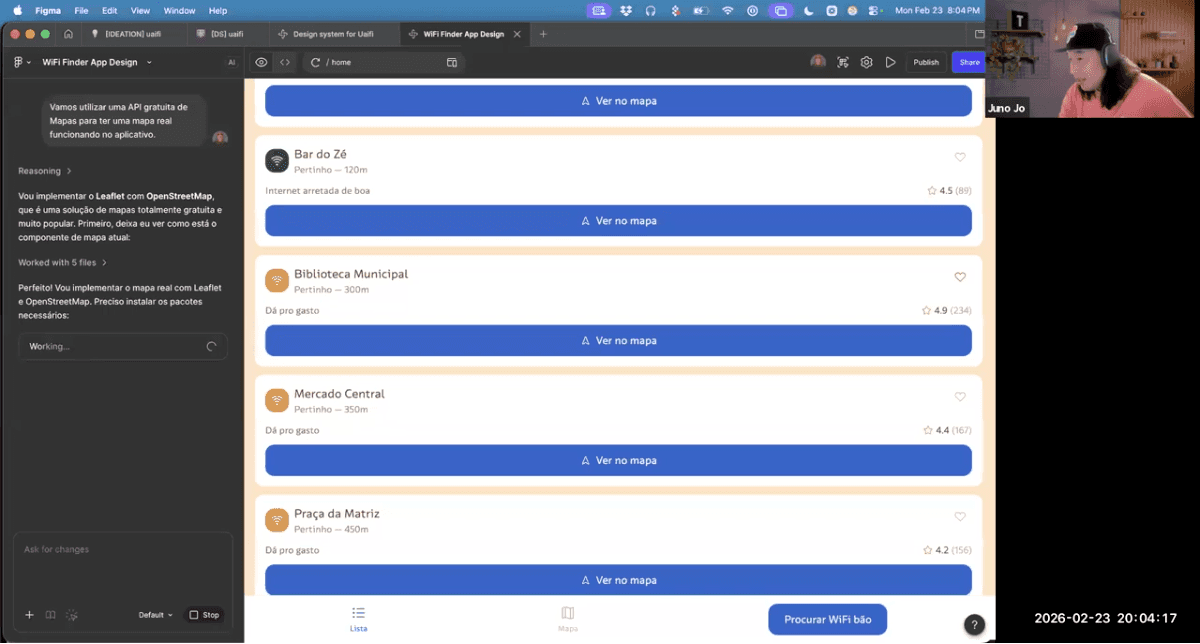Click the 4.9 star rating for Biblioteca Municipal
The height and width of the screenshot is (644, 1200).
pos(946,310)
